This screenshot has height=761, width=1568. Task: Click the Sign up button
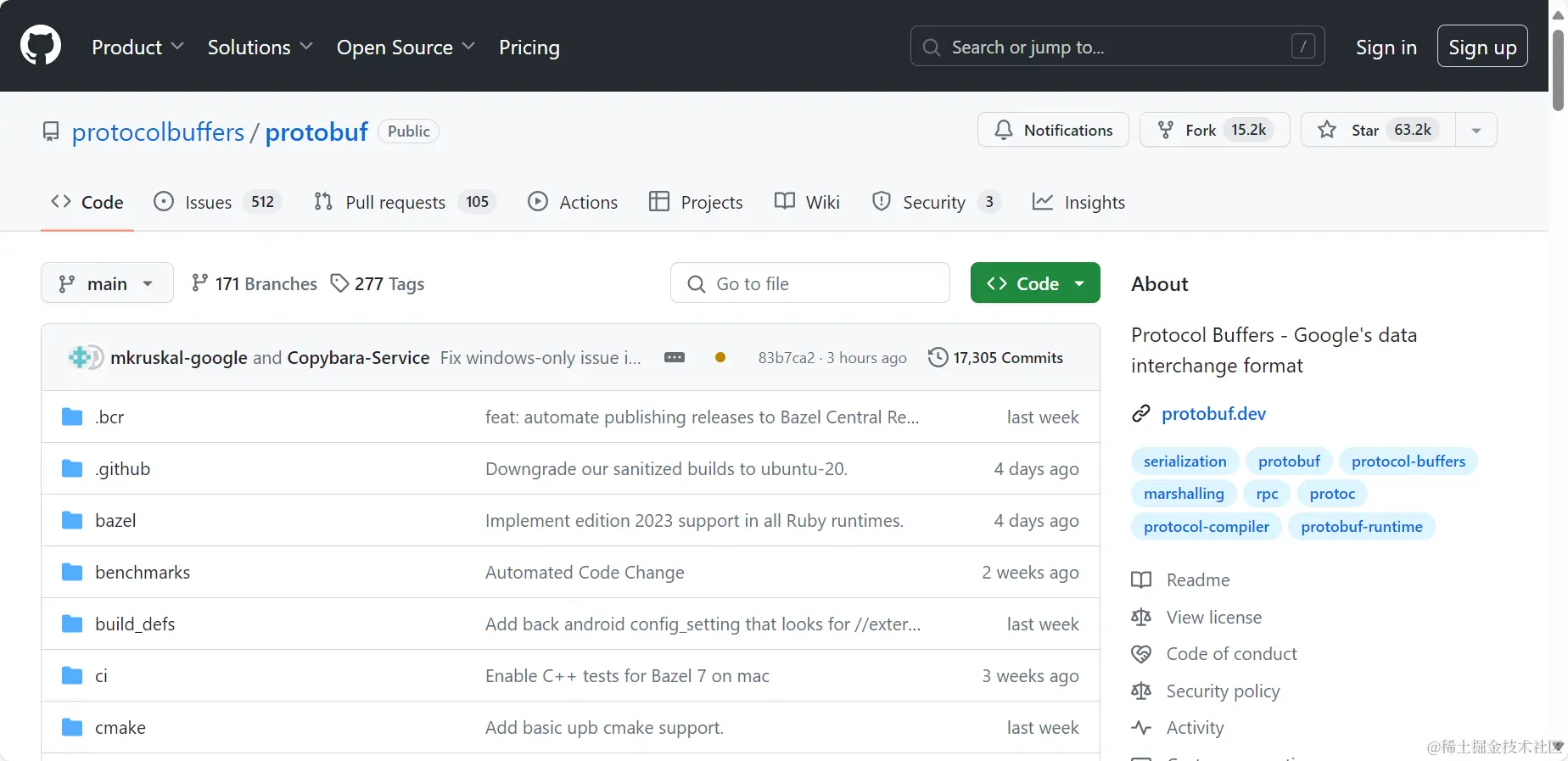pos(1482,47)
